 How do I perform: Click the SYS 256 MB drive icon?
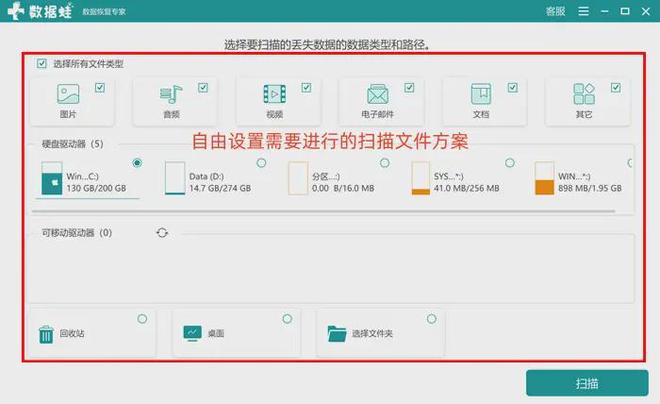tap(420, 178)
